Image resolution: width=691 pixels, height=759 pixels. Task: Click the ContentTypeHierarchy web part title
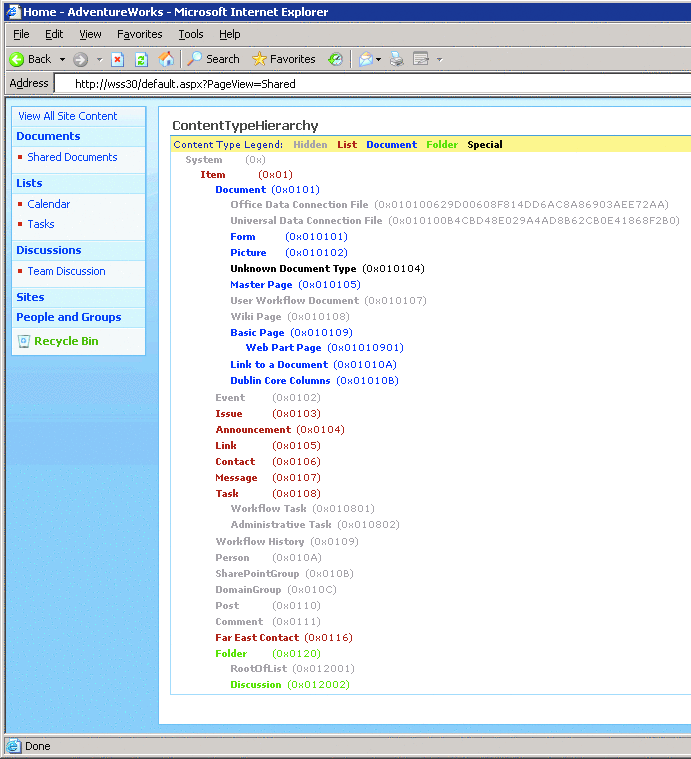pyautogui.click(x=245, y=126)
